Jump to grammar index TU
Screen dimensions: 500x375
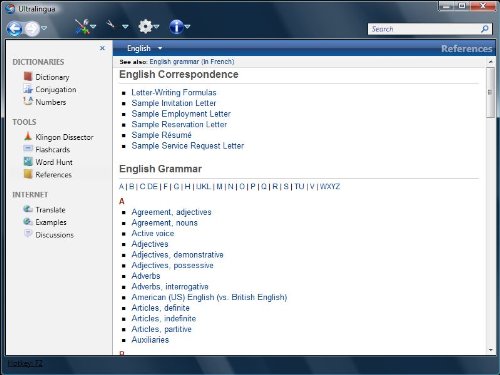point(299,186)
